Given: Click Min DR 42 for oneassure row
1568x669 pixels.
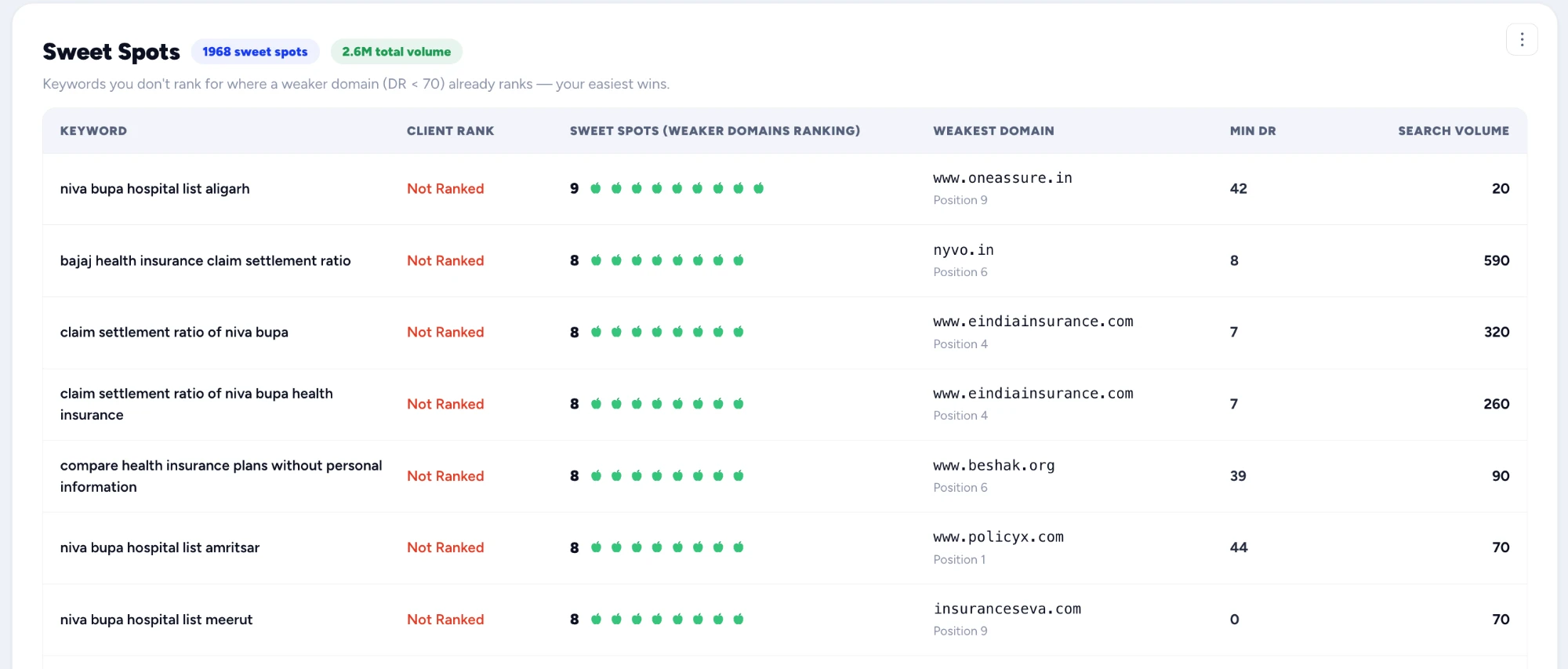Looking at the screenshot, I should pos(1239,189).
